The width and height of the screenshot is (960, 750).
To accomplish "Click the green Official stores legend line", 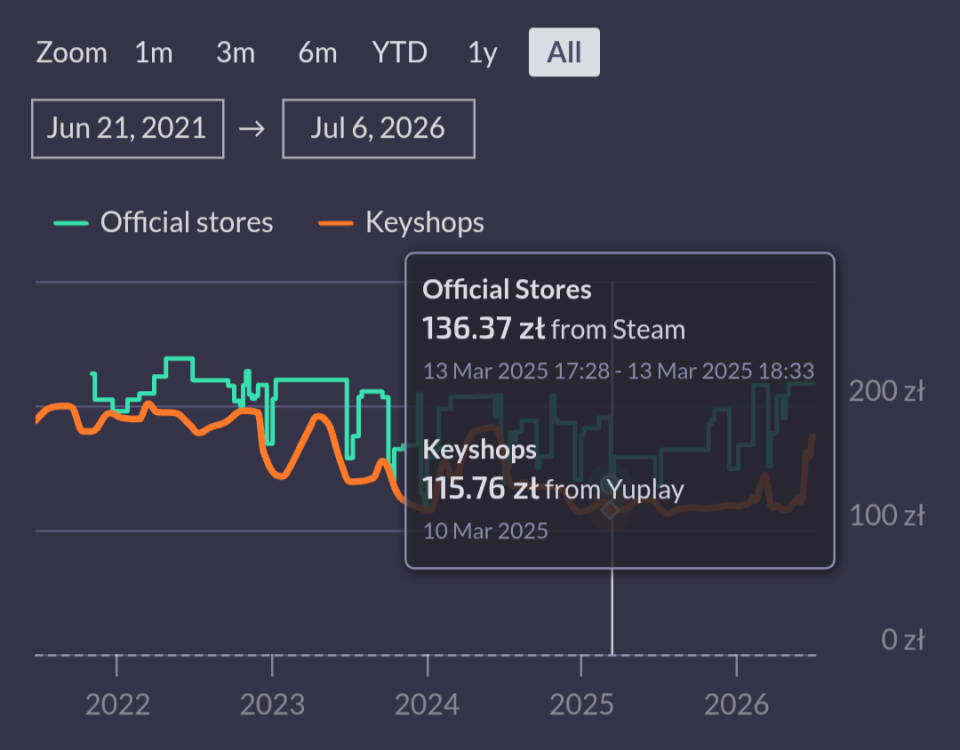I will point(71,223).
